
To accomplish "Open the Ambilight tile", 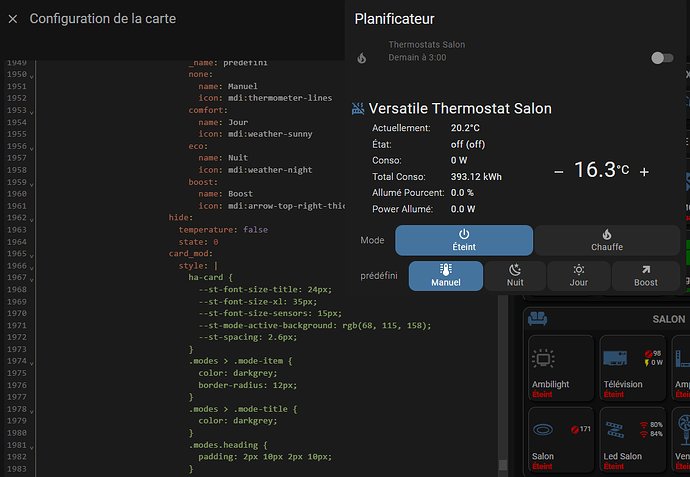I will 561,368.
